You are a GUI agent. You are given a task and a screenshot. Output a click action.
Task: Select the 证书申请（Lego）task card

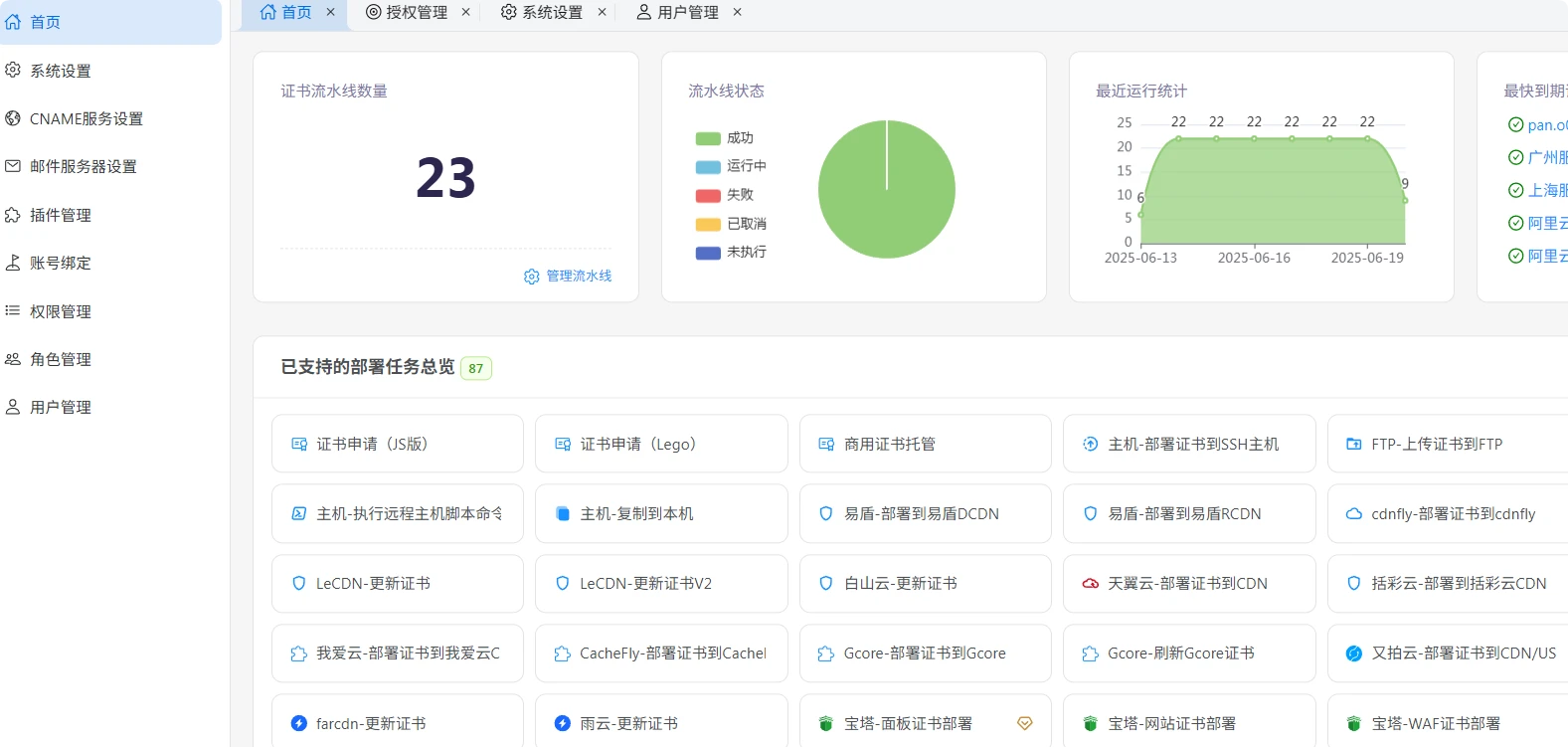tap(661, 444)
